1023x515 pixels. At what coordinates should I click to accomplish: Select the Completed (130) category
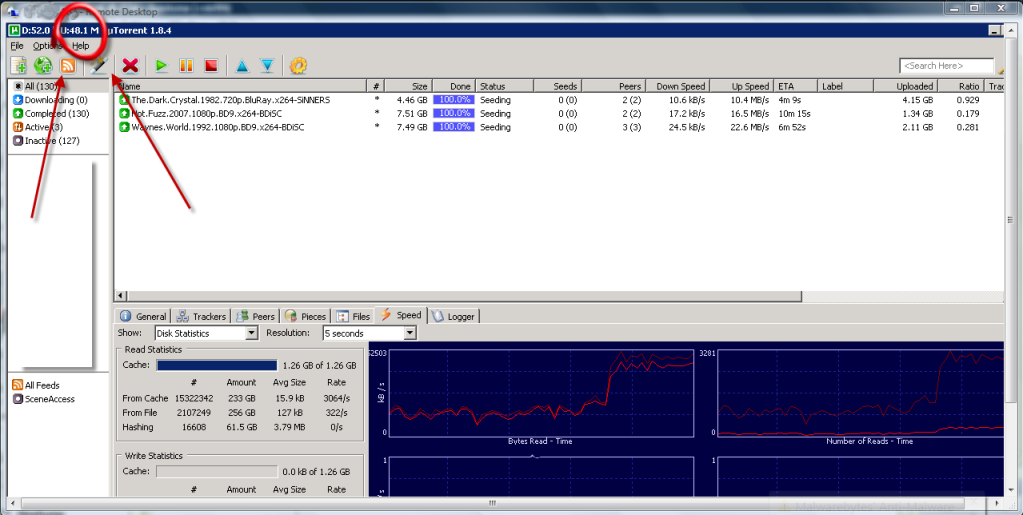[52, 114]
